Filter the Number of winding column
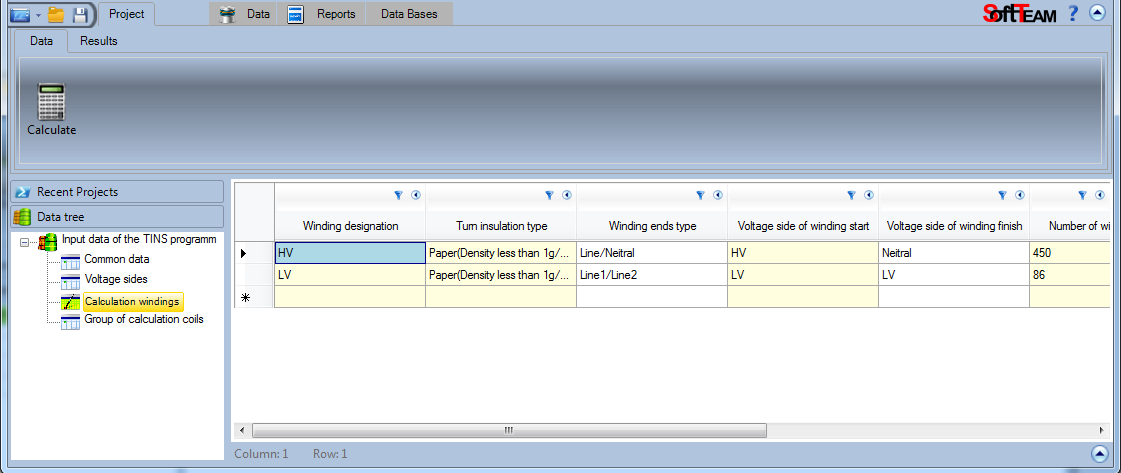Viewport: 1121px width, 473px height. point(1082,194)
